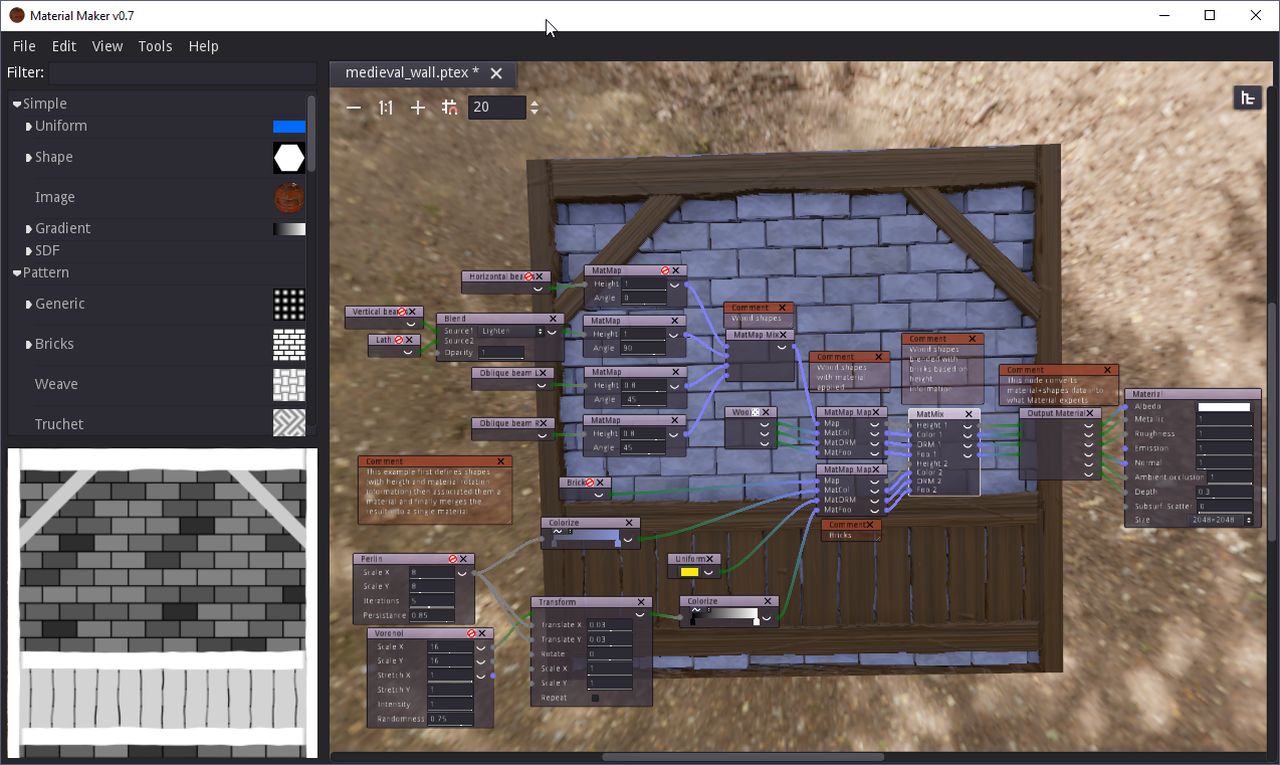Expand the Uniform tree item
Screen dimensions: 1280x765
point(29,126)
